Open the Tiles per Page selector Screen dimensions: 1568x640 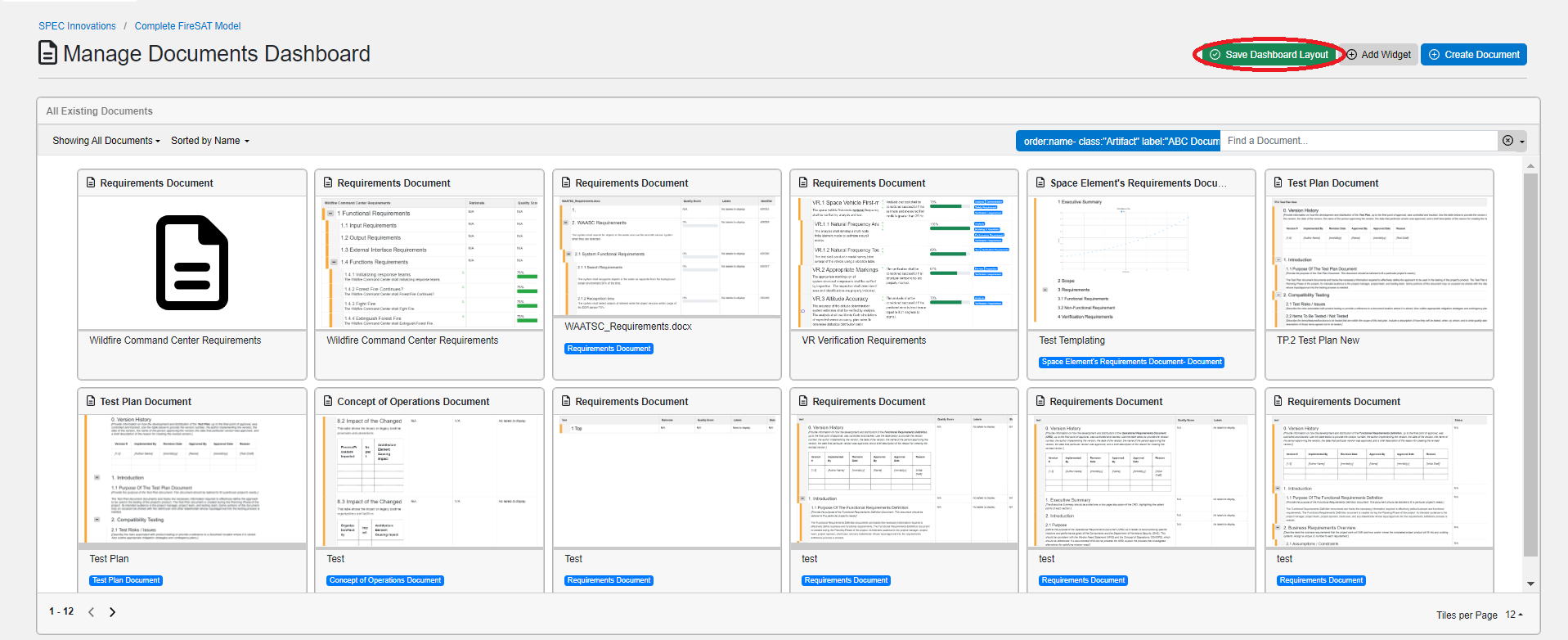1514,615
